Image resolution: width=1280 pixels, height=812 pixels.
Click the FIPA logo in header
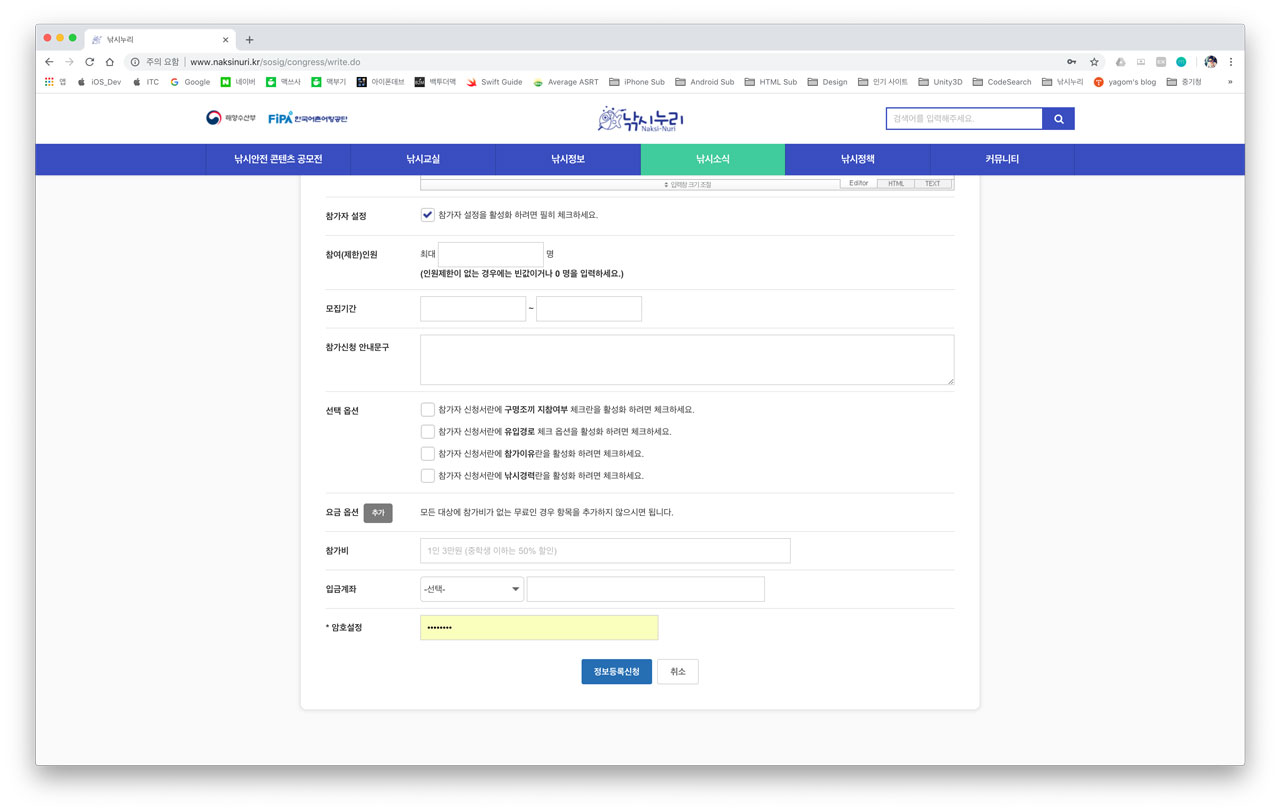coord(308,118)
